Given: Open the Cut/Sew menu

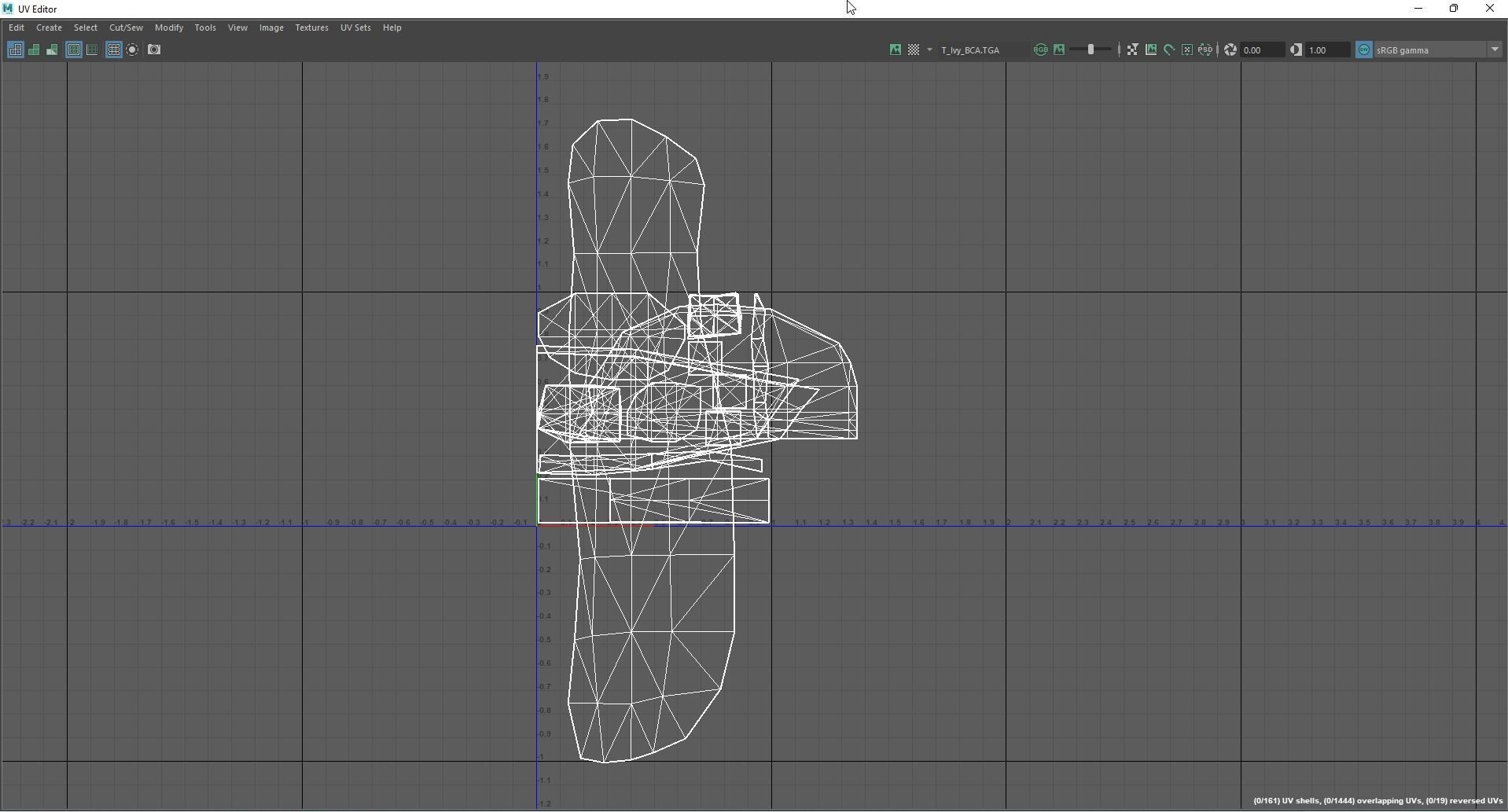Looking at the screenshot, I should (126, 28).
